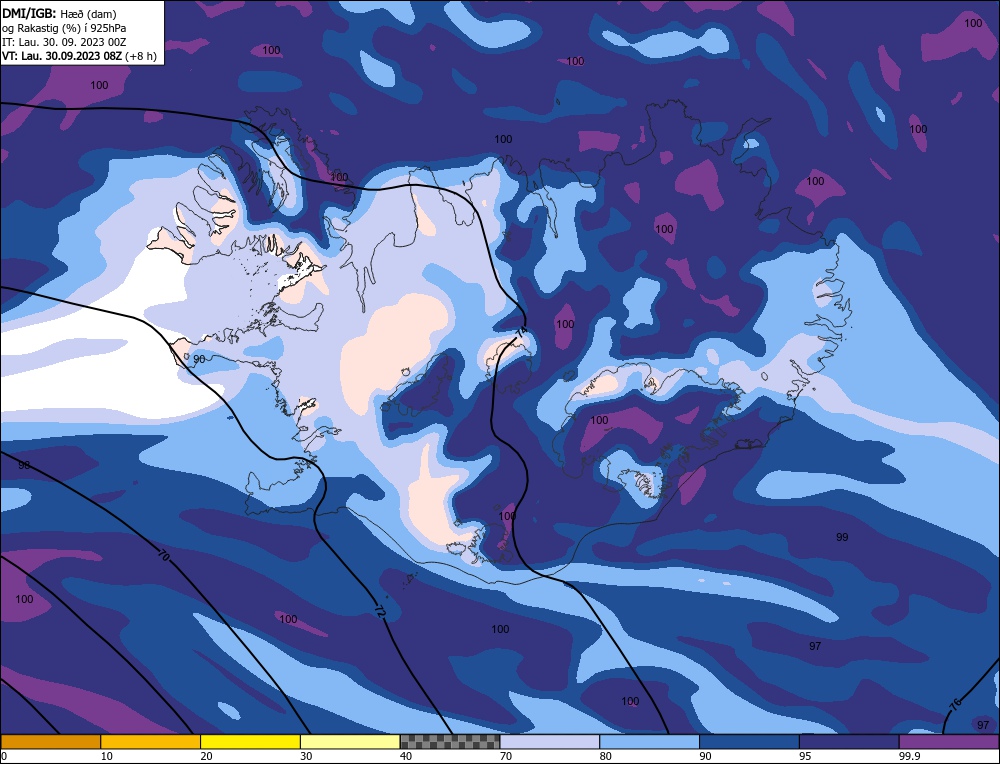Image resolution: width=1000 pixels, height=764 pixels.
Task: Choose the dark navy 95–99.9 legend swatch
Action: pos(849,741)
